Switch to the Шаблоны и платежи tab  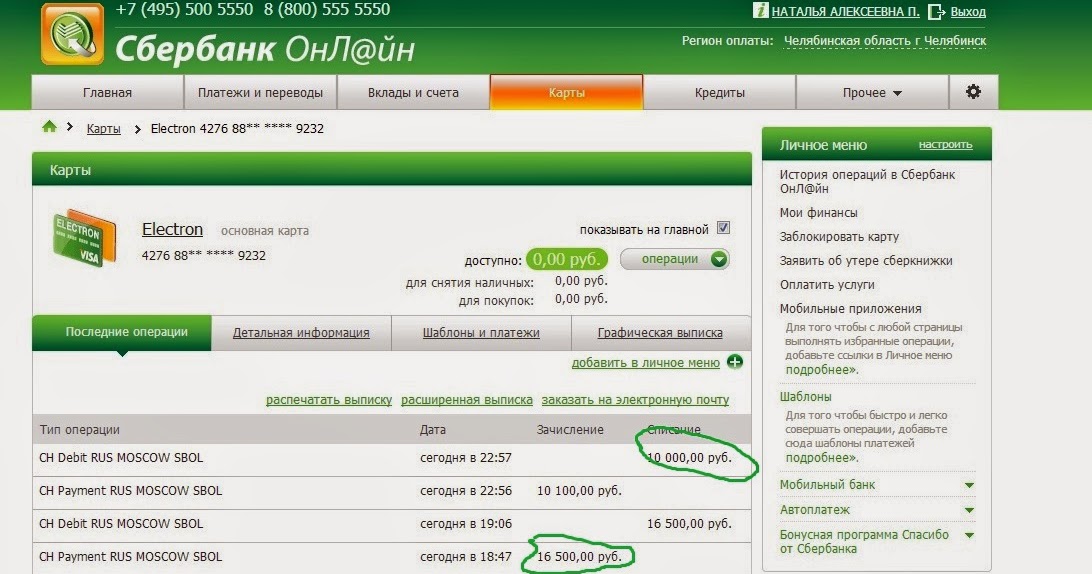point(481,333)
